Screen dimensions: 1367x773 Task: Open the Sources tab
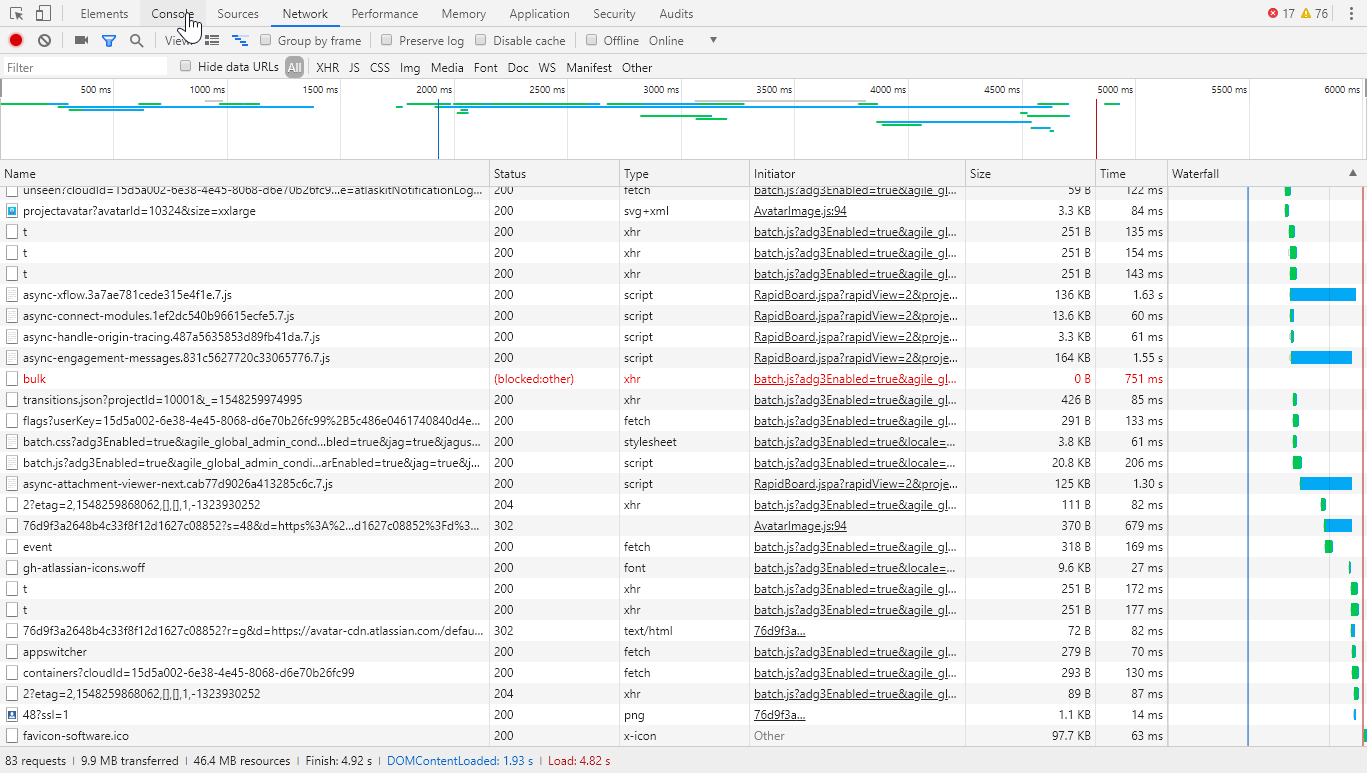(238, 14)
